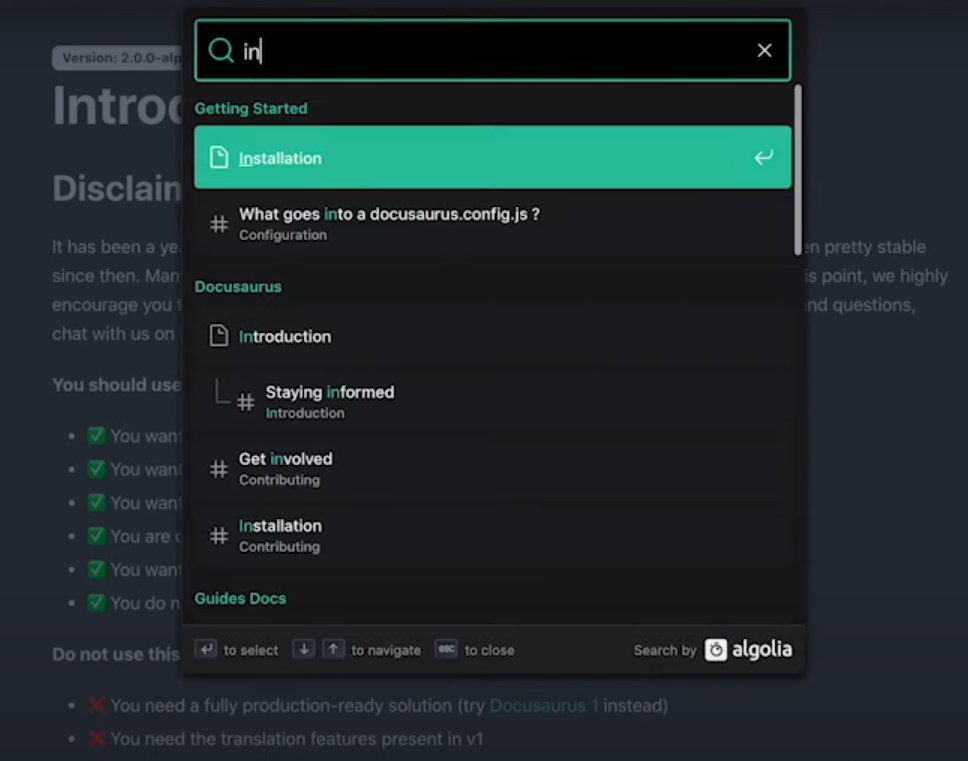This screenshot has height=761, width=968.
Task: Open "What goes into a docusaurus.config.js ?" result
Action: [x=492, y=223]
